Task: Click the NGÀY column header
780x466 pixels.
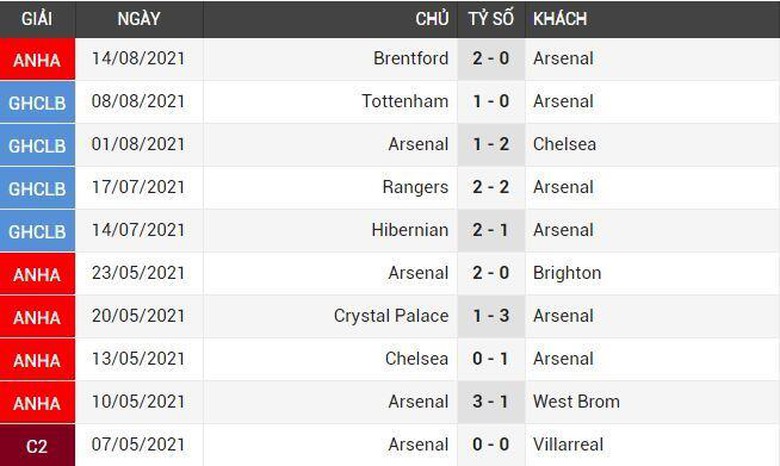Action: point(138,19)
